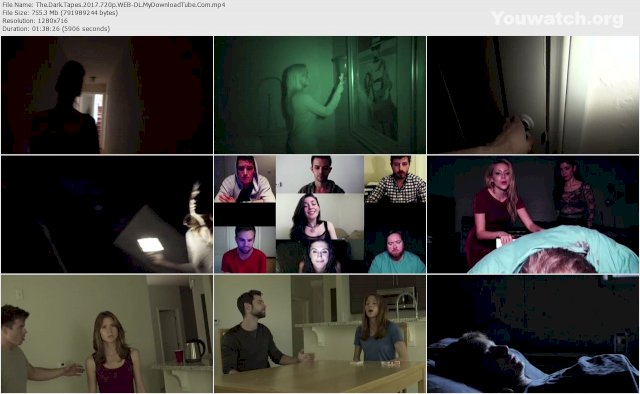Screen dimensions: 640x394
Task: Select the video chat grid thumbnail
Action: coord(320,214)
